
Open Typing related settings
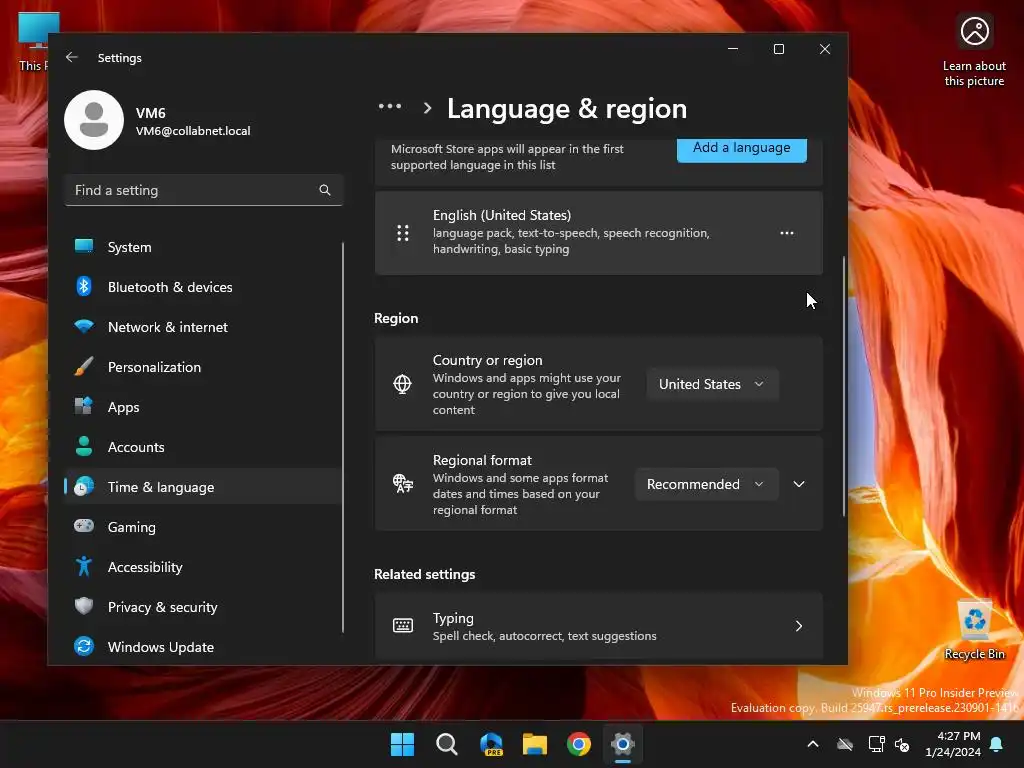tap(598, 626)
